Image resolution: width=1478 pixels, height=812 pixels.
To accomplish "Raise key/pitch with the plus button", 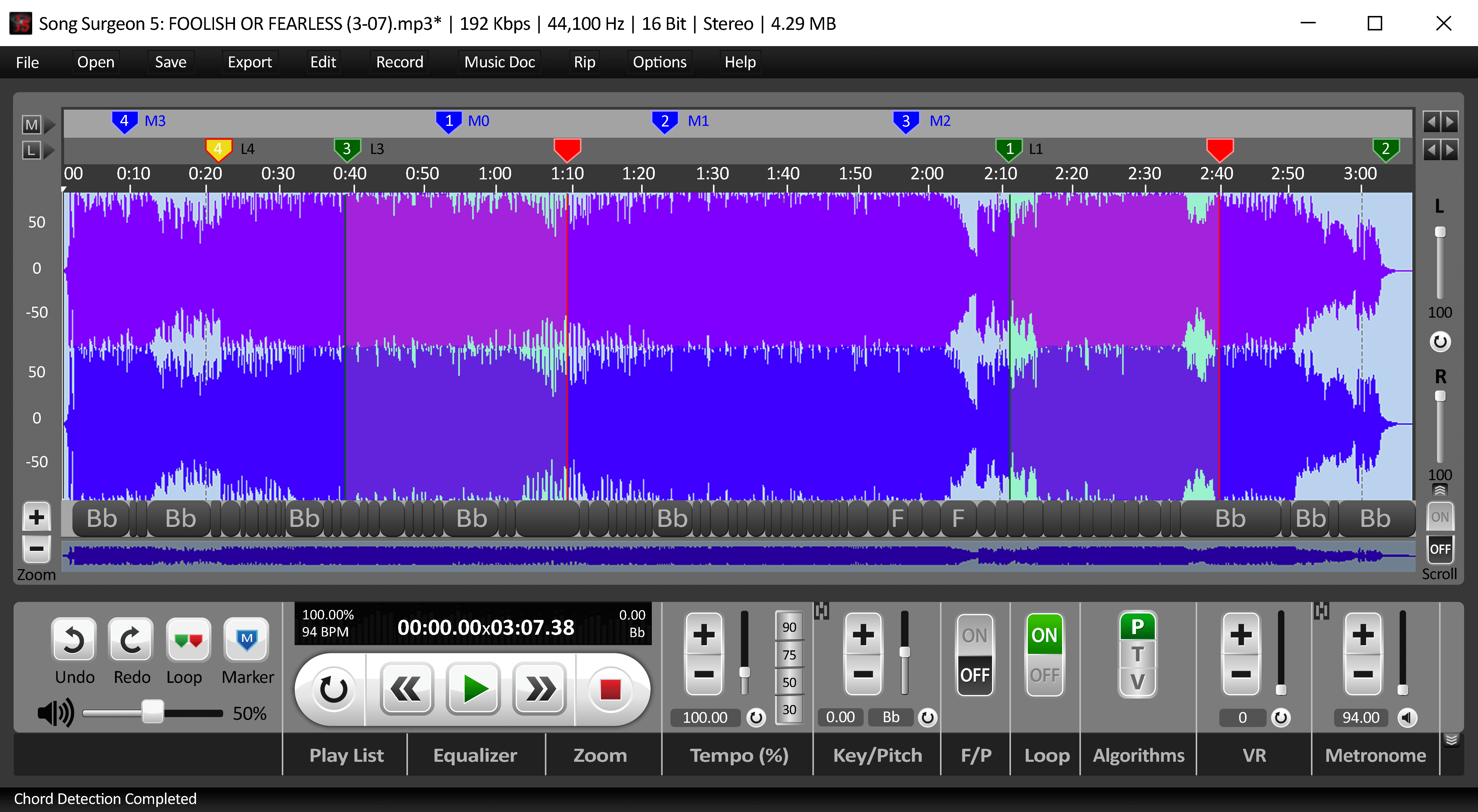I will [863, 634].
